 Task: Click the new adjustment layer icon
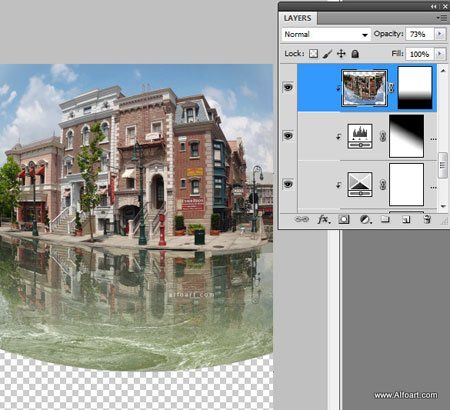tap(365, 219)
